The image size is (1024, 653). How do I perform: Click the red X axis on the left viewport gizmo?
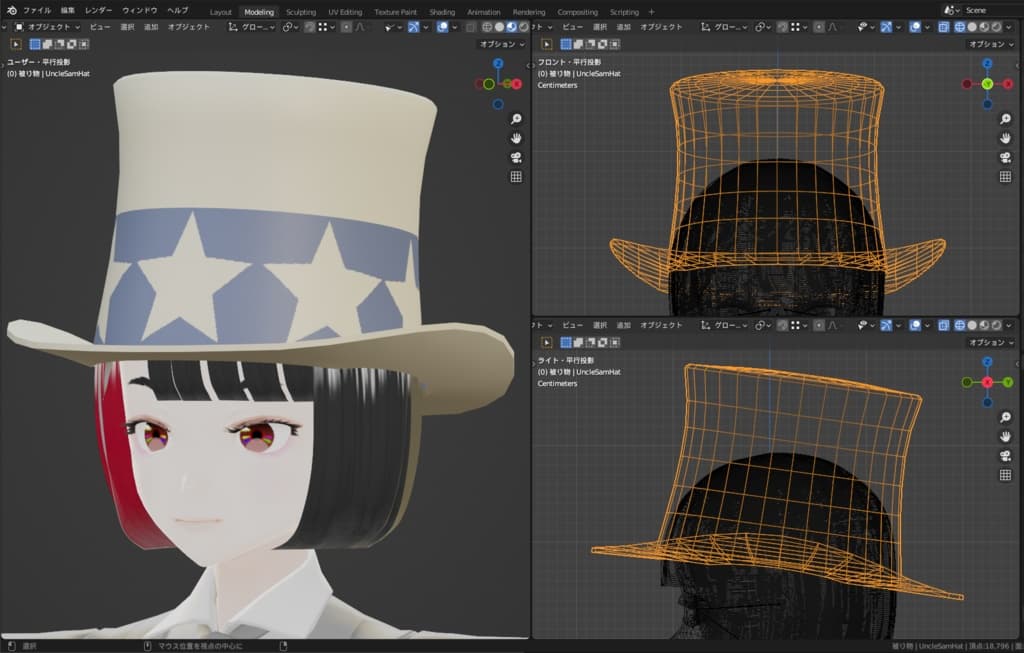(x=517, y=84)
